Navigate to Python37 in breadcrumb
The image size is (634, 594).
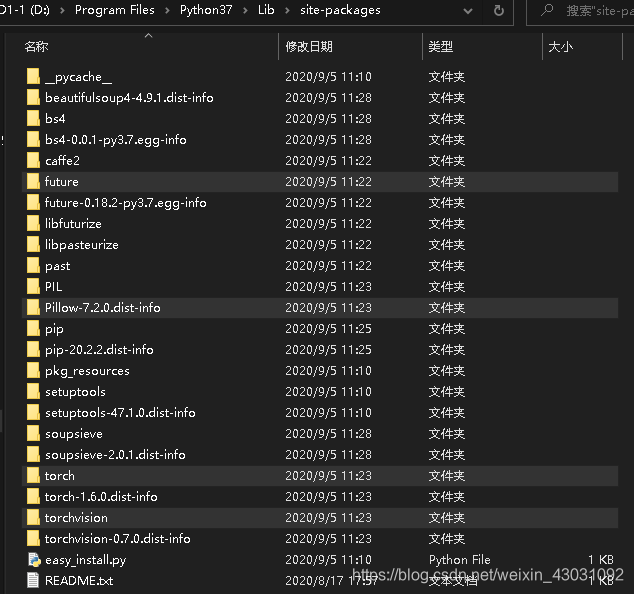tap(206, 10)
